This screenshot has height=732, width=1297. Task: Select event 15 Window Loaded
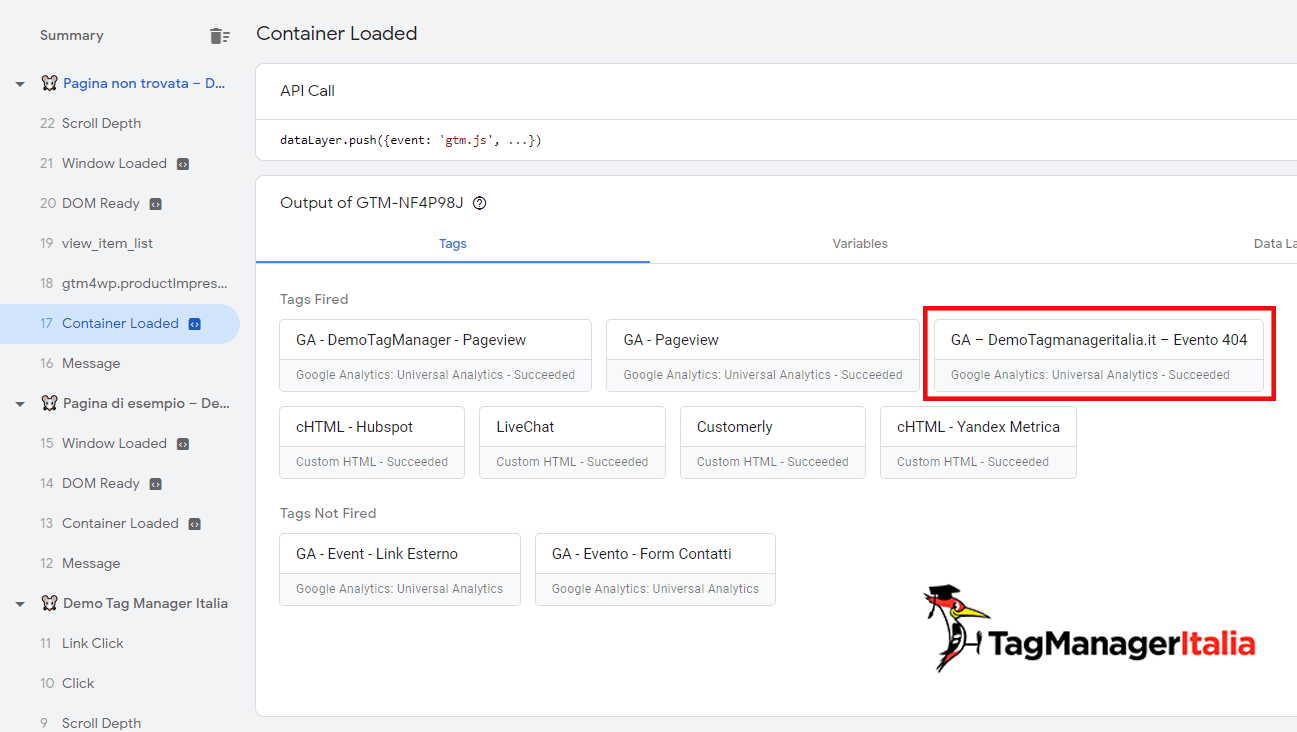point(120,443)
